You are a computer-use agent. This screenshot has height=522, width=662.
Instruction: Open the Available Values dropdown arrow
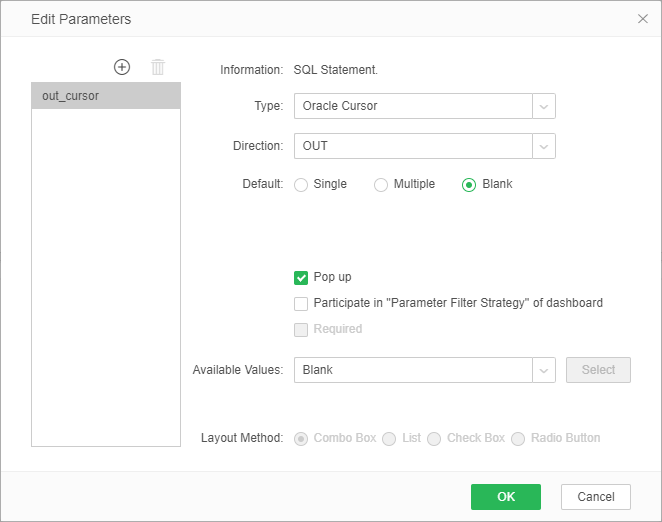543,370
